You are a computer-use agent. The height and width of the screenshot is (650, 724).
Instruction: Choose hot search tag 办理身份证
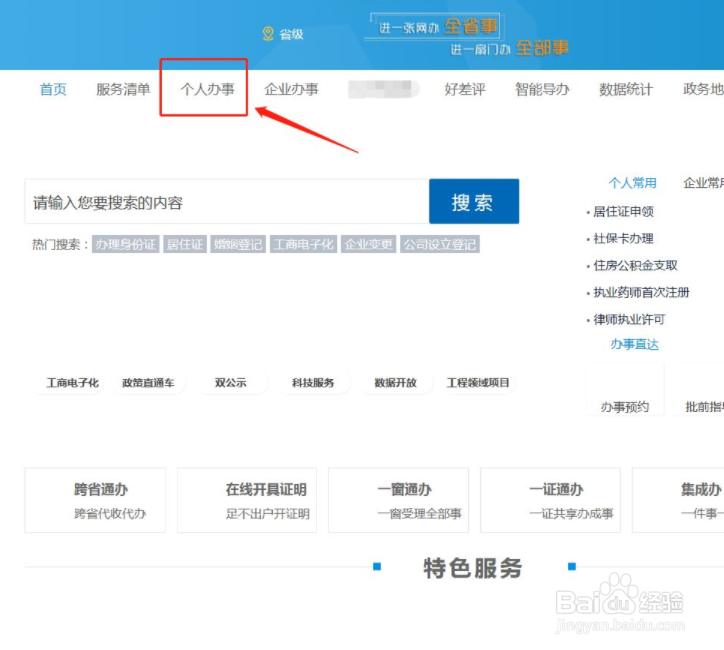(x=126, y=244)
